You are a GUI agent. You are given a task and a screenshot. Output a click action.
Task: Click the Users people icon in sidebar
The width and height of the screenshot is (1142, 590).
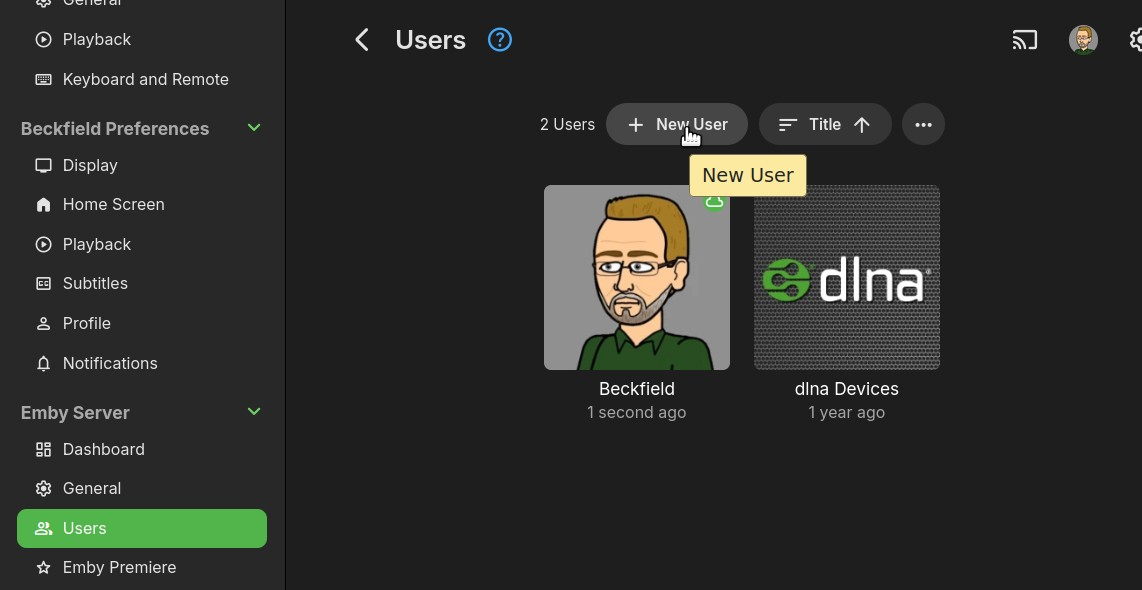44,529
